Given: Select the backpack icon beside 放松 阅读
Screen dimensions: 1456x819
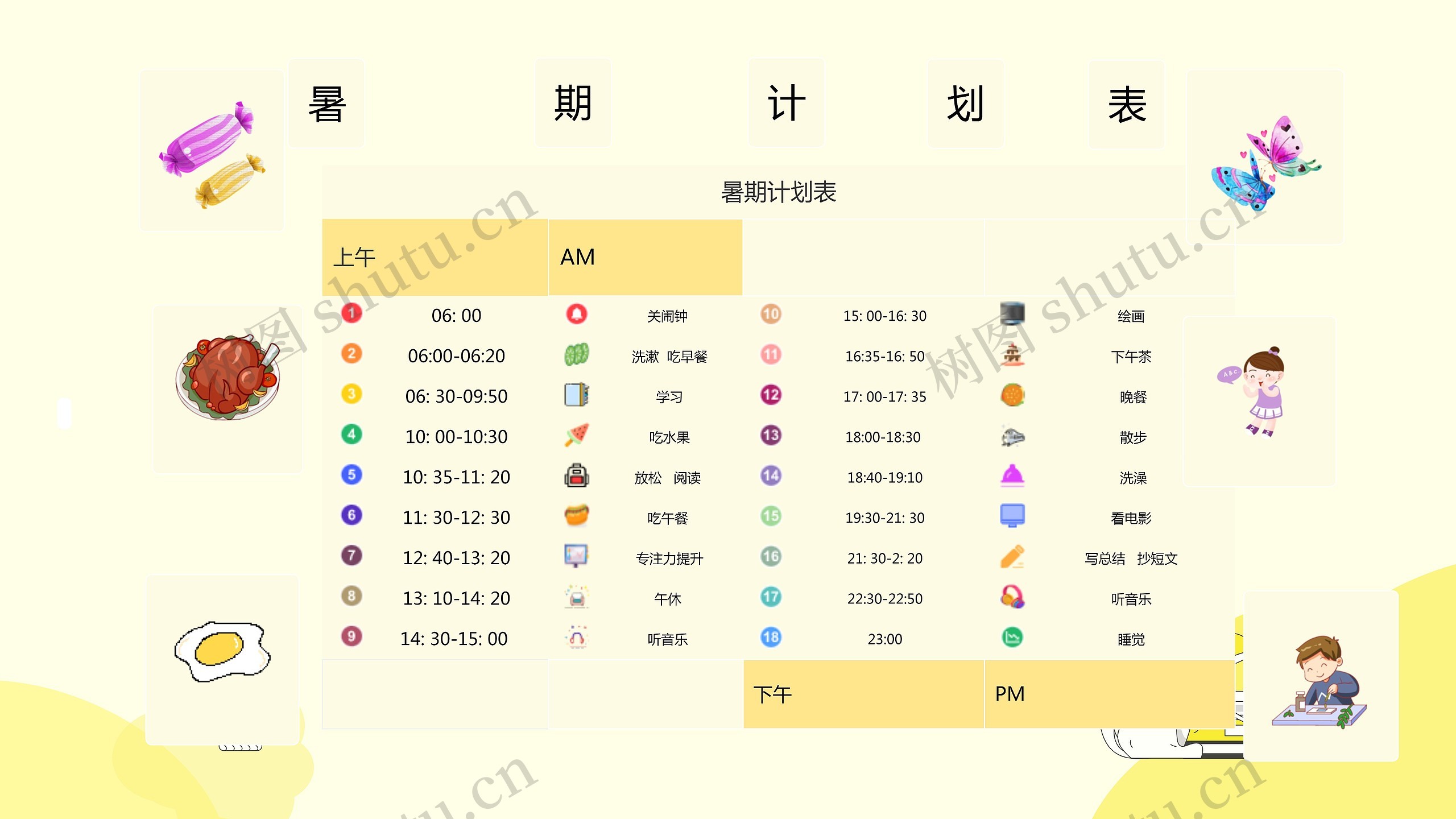Looking at the screenshot, I should pos(577,475).
